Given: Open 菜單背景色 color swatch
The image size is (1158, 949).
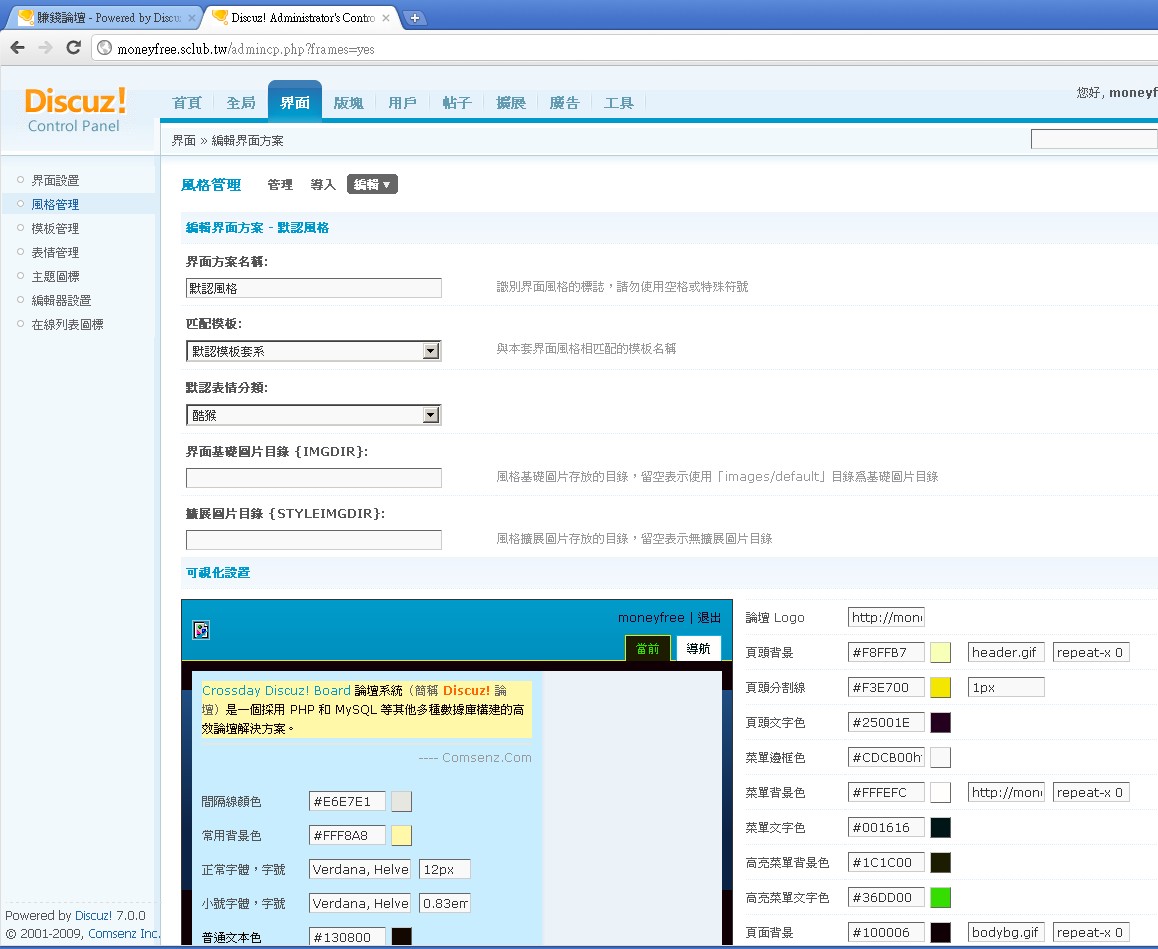Looking at the screenshot, I should (x=940, y=792).
